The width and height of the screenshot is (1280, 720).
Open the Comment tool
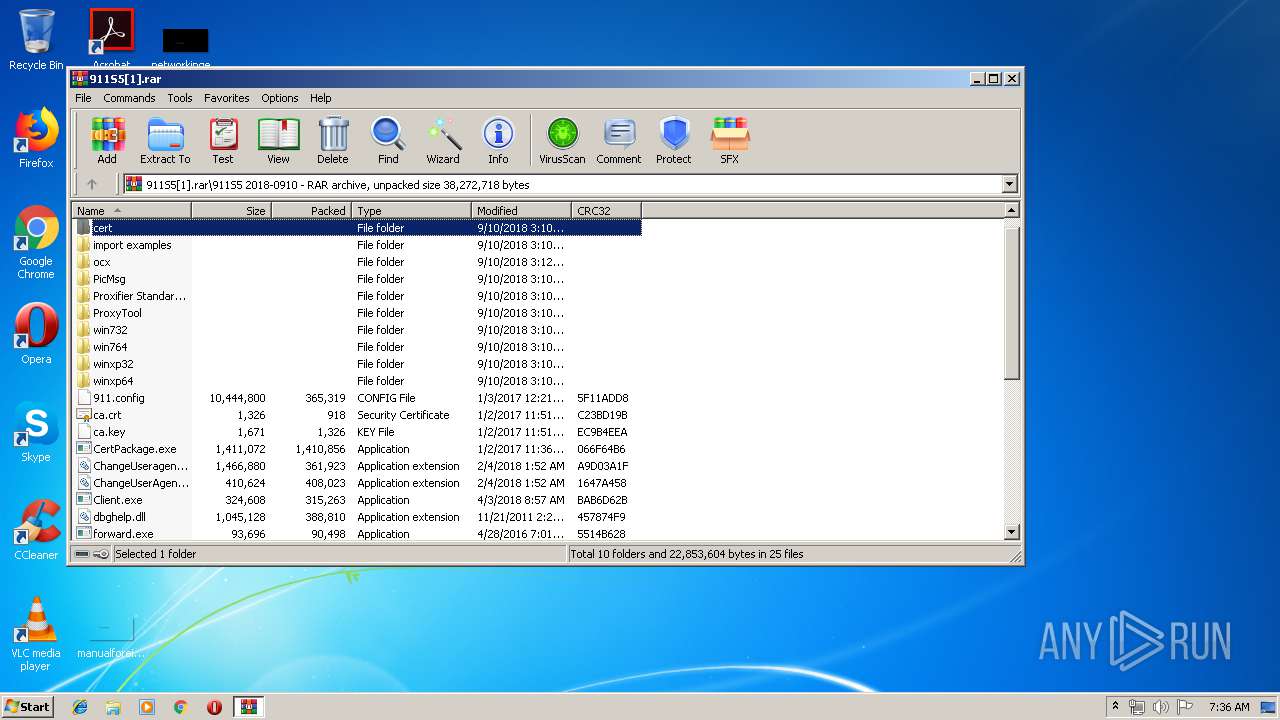click(619, 140)
